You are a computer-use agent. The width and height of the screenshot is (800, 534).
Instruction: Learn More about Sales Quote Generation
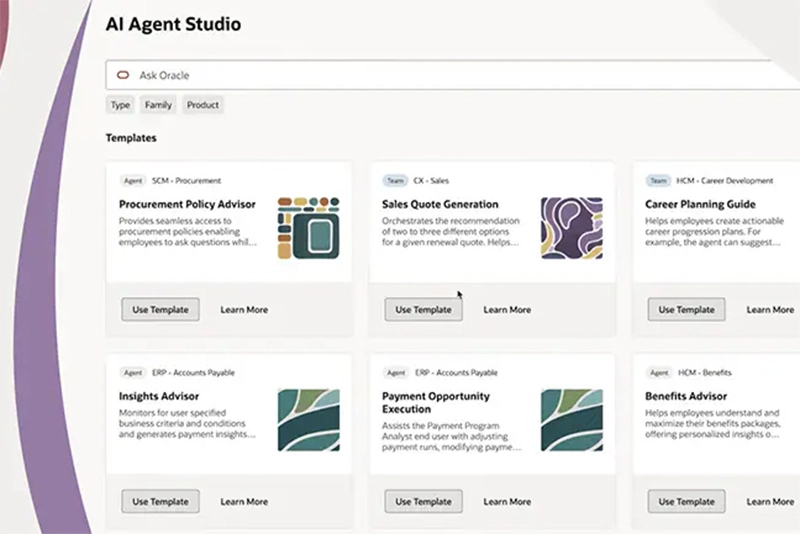pos(507,310)
